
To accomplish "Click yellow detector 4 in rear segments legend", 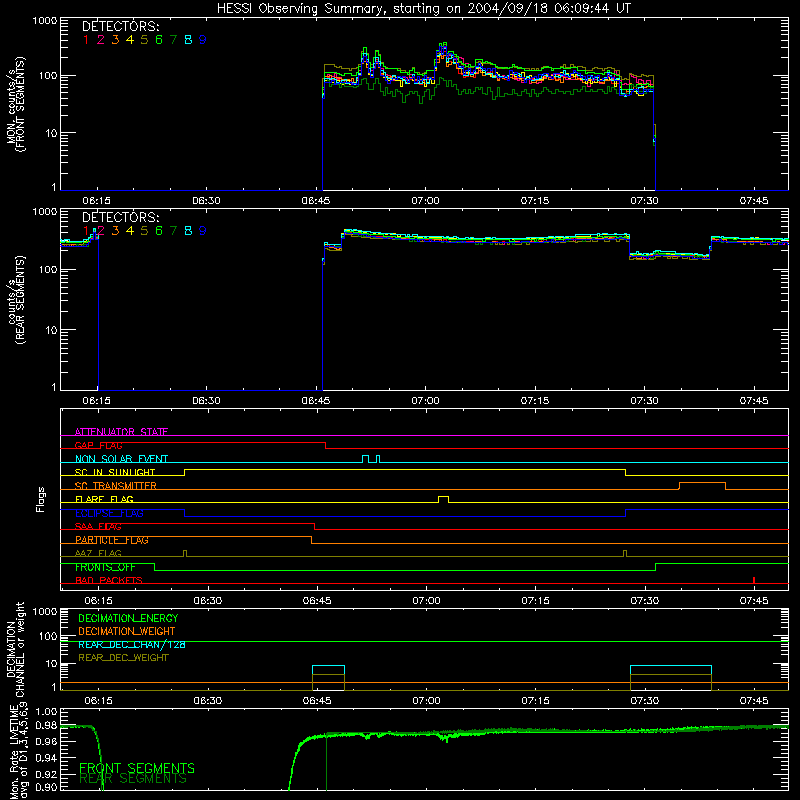I will click(130, 231).
